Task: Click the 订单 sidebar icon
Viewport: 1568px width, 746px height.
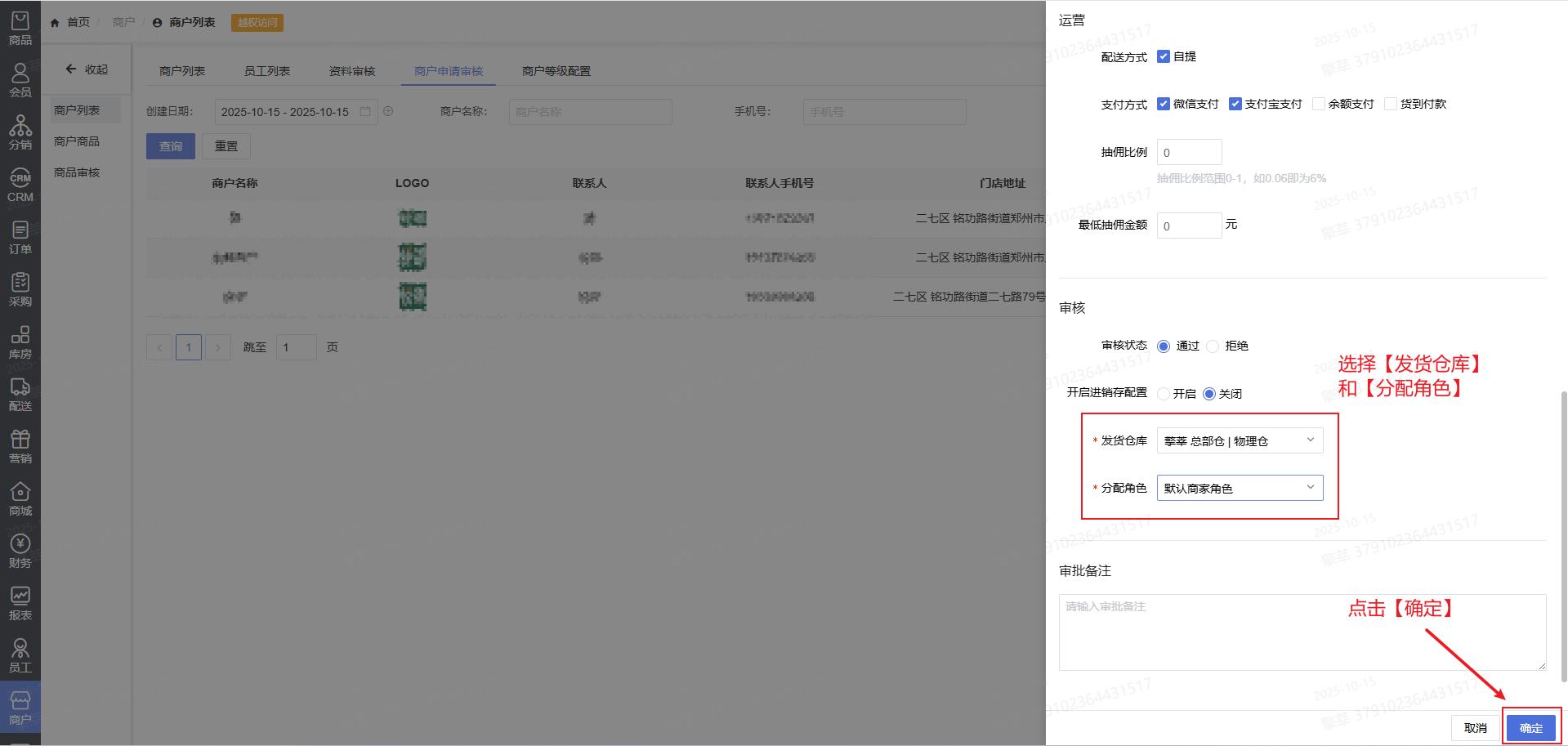Action: 20,237
